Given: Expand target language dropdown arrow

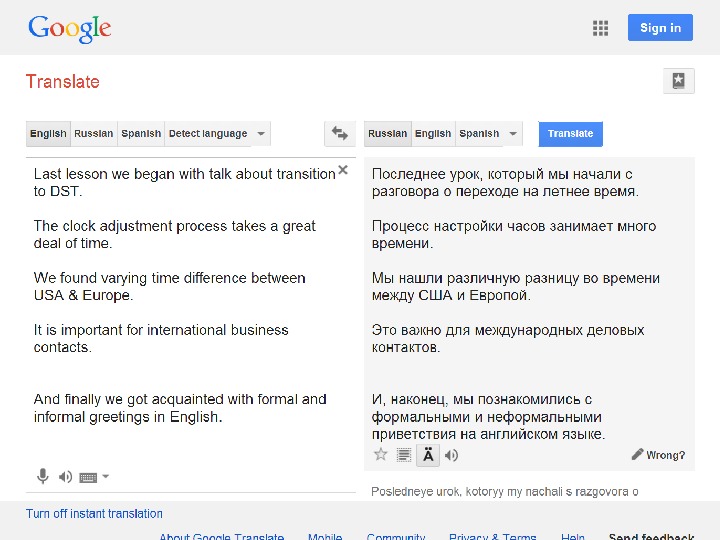Looking at the screenshot, I should point(513,134).
